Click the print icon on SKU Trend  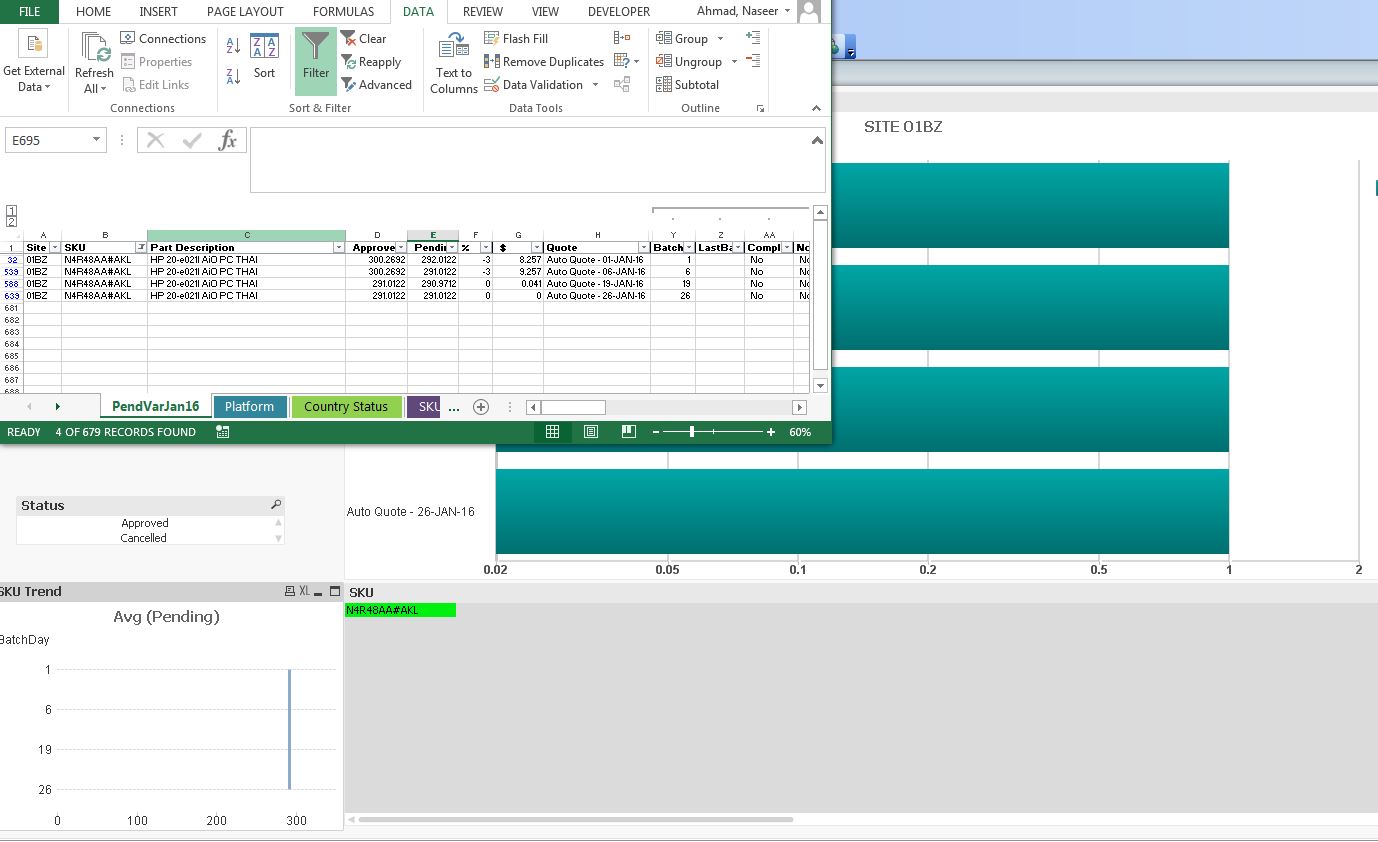[290, 591]
